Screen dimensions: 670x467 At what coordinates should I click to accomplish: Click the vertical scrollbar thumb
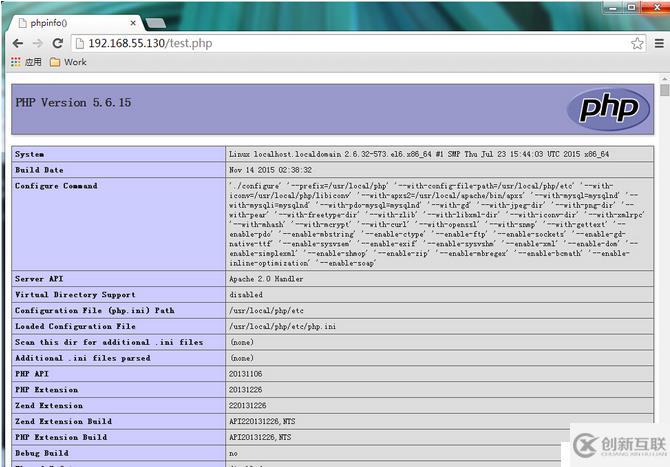tap(664, 91)
